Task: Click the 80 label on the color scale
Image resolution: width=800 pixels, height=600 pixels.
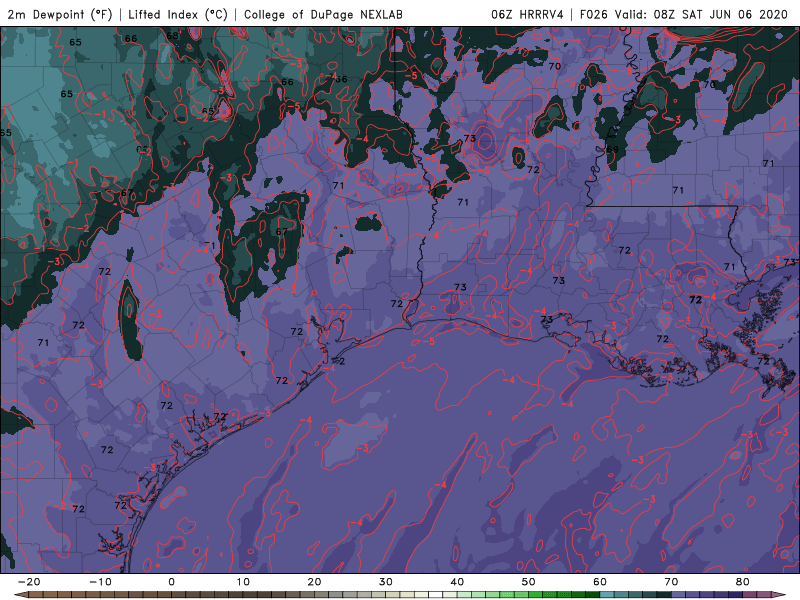Action: point(743,582)
